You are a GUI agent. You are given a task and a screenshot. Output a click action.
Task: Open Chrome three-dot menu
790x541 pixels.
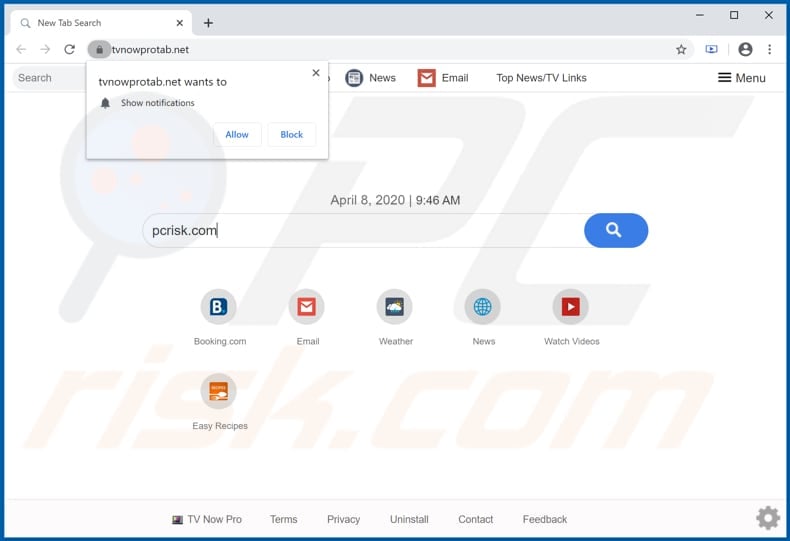coord(769,49)
